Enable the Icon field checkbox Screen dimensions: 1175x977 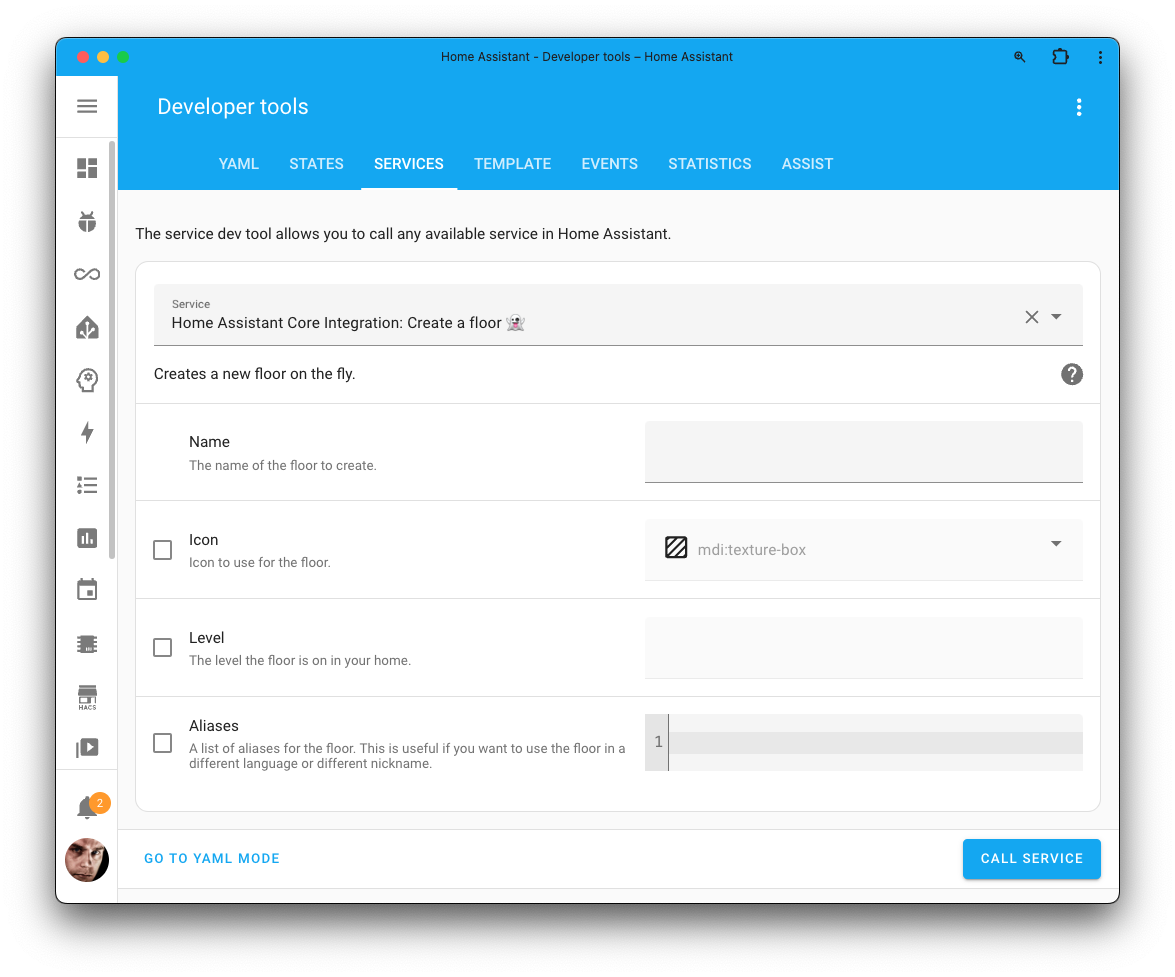162,550
